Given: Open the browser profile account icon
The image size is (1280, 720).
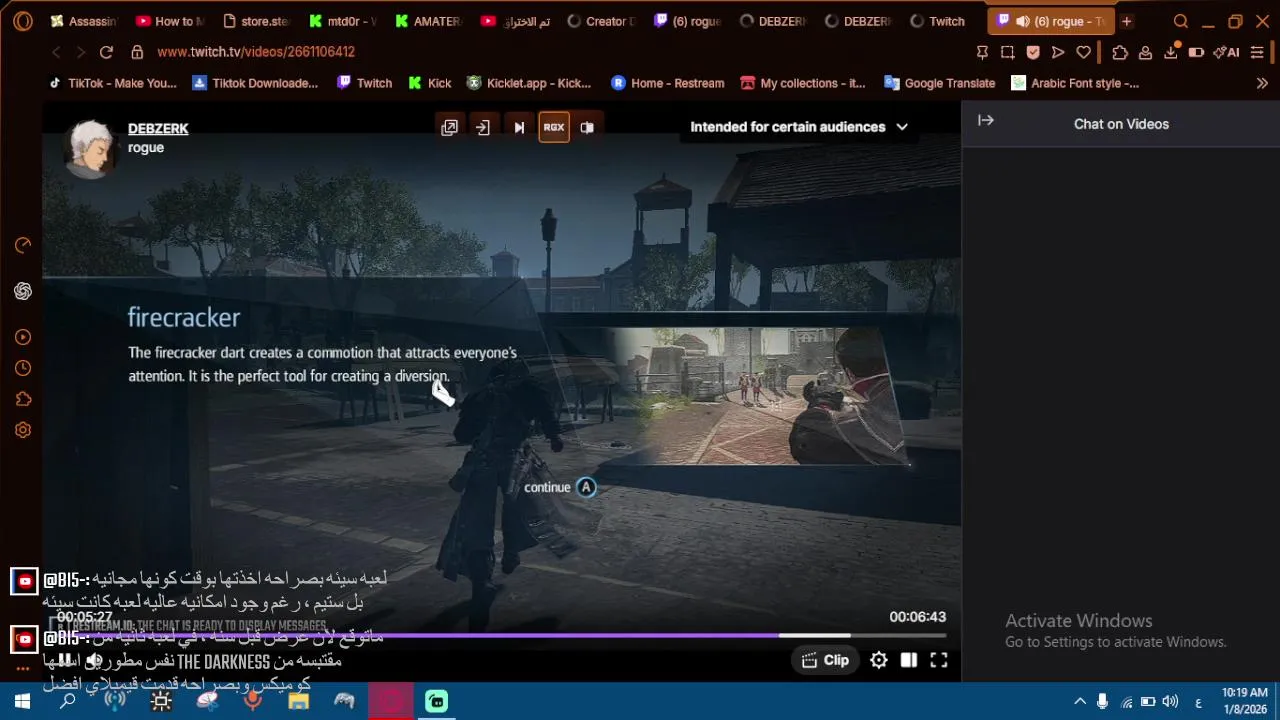Looking at the screenshot, I should point(1145,52).
